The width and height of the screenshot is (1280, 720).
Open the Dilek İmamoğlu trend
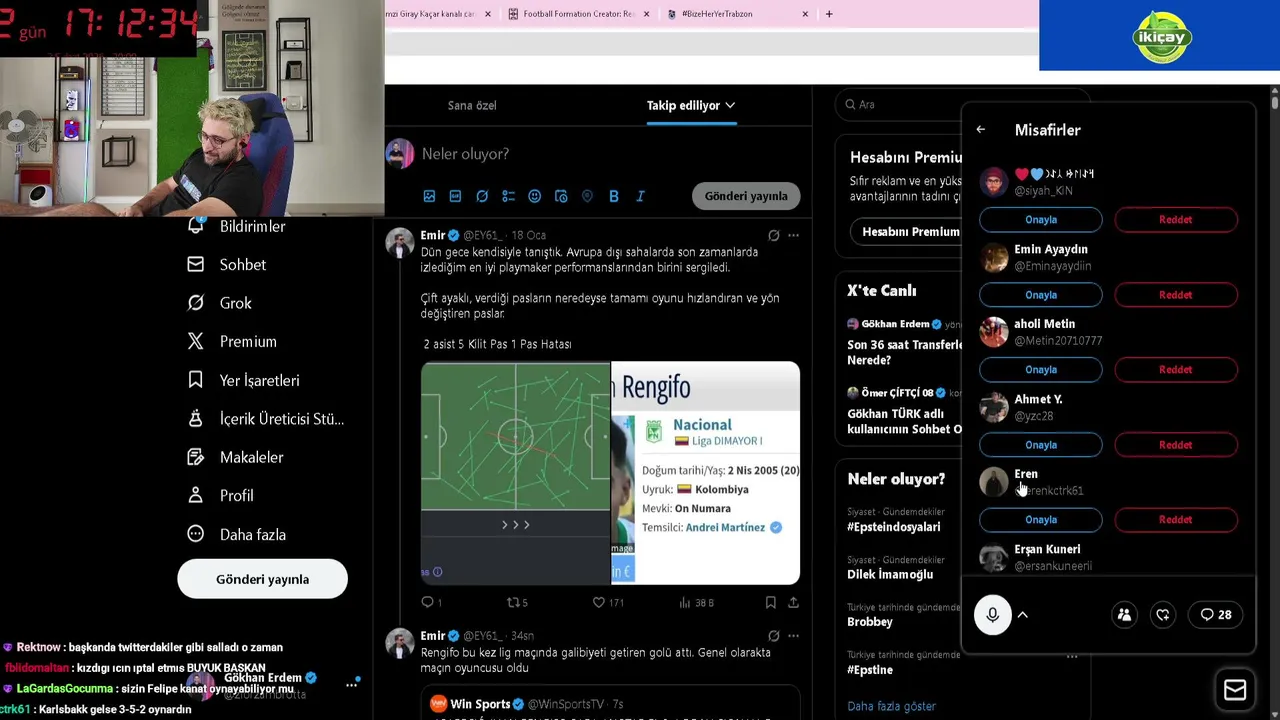[x=890, y=574]
